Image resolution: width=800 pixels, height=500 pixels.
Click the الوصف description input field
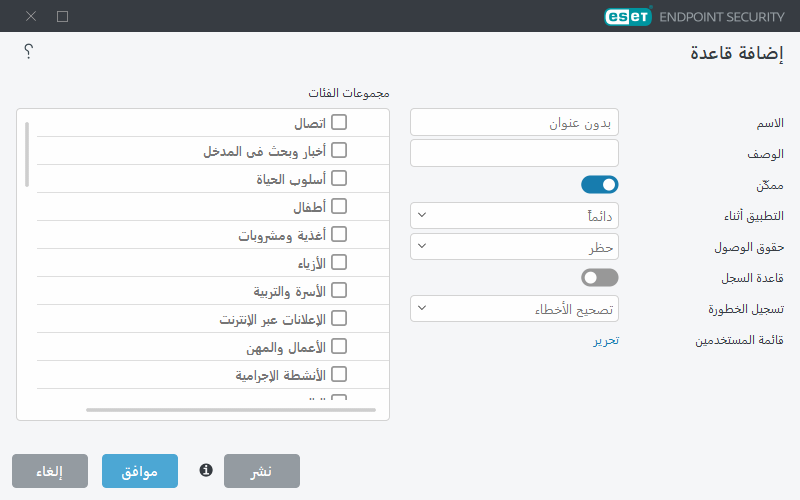pyautogui.click(x=514, y=153)
